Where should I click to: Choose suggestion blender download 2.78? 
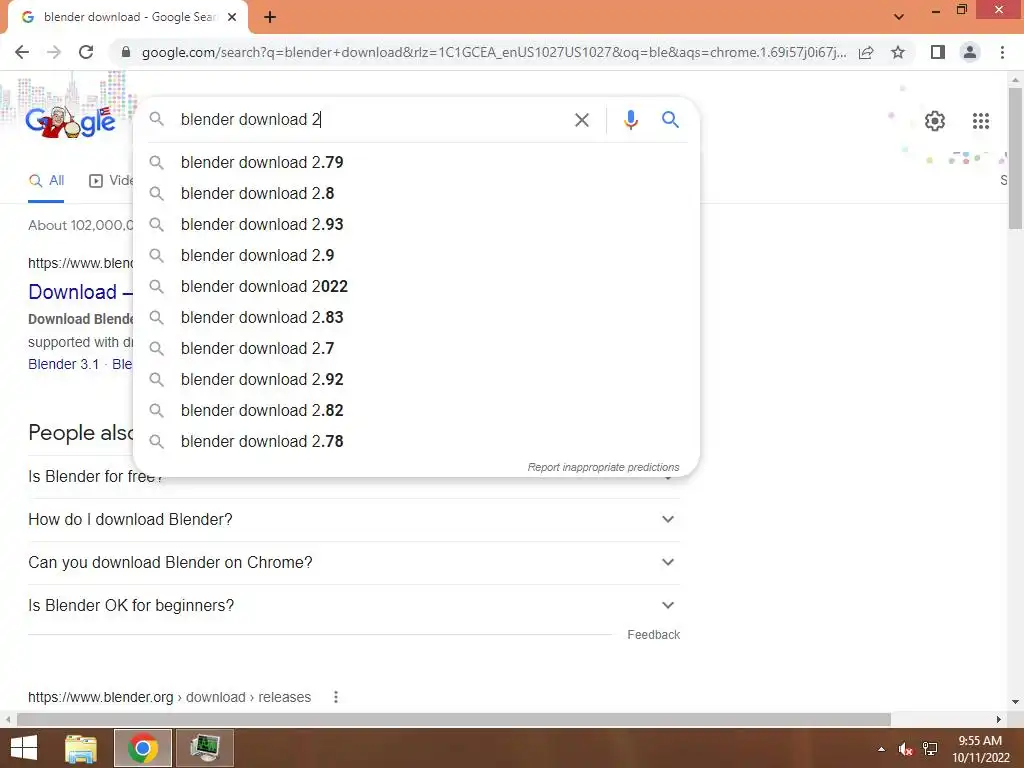pyautogui.click(x=416, y=441)
